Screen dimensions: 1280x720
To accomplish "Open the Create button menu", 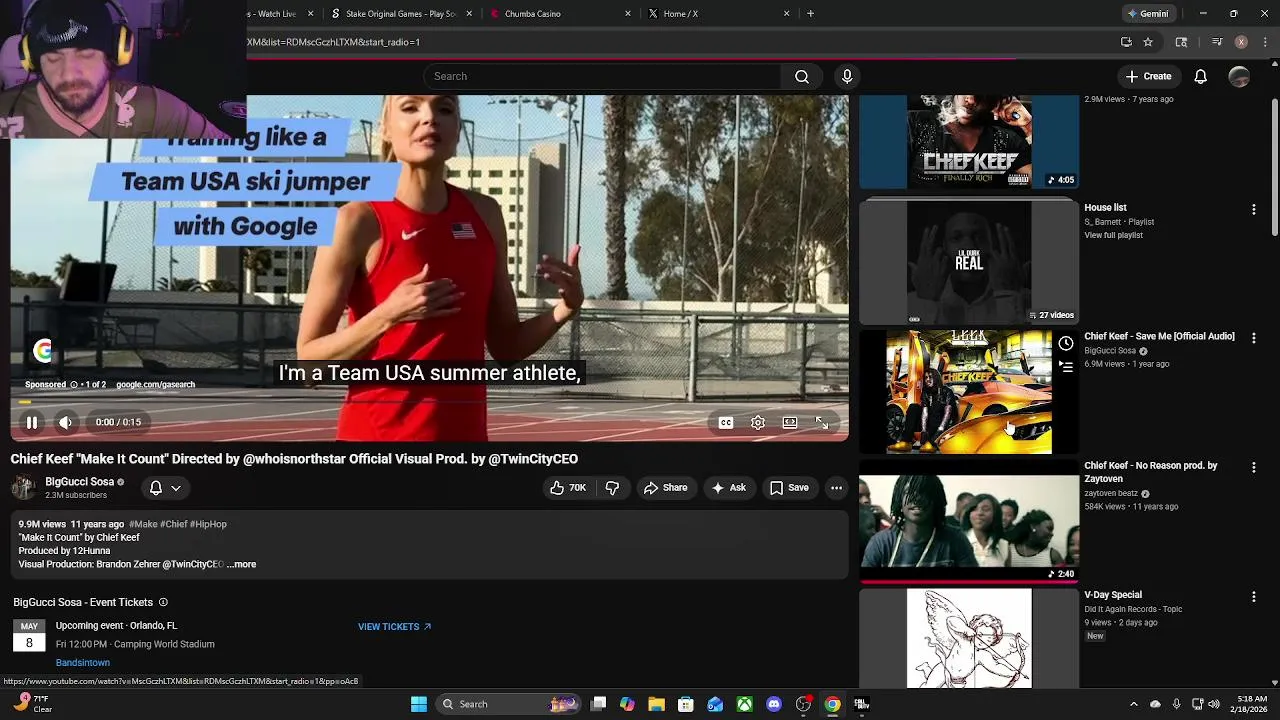I will tap(1148, 76).
